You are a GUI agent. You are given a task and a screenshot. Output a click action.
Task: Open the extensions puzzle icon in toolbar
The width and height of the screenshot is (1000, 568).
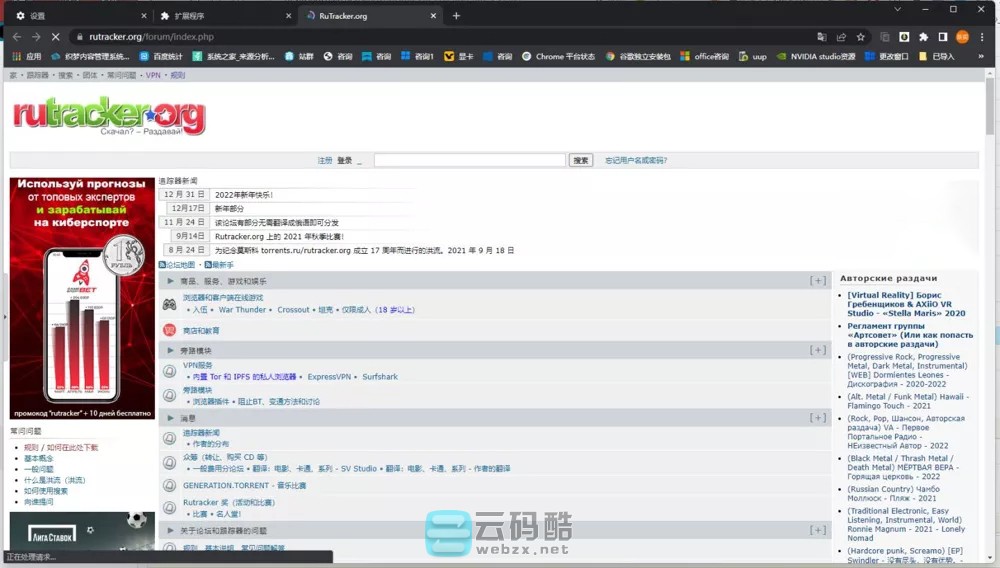[923, 37]
